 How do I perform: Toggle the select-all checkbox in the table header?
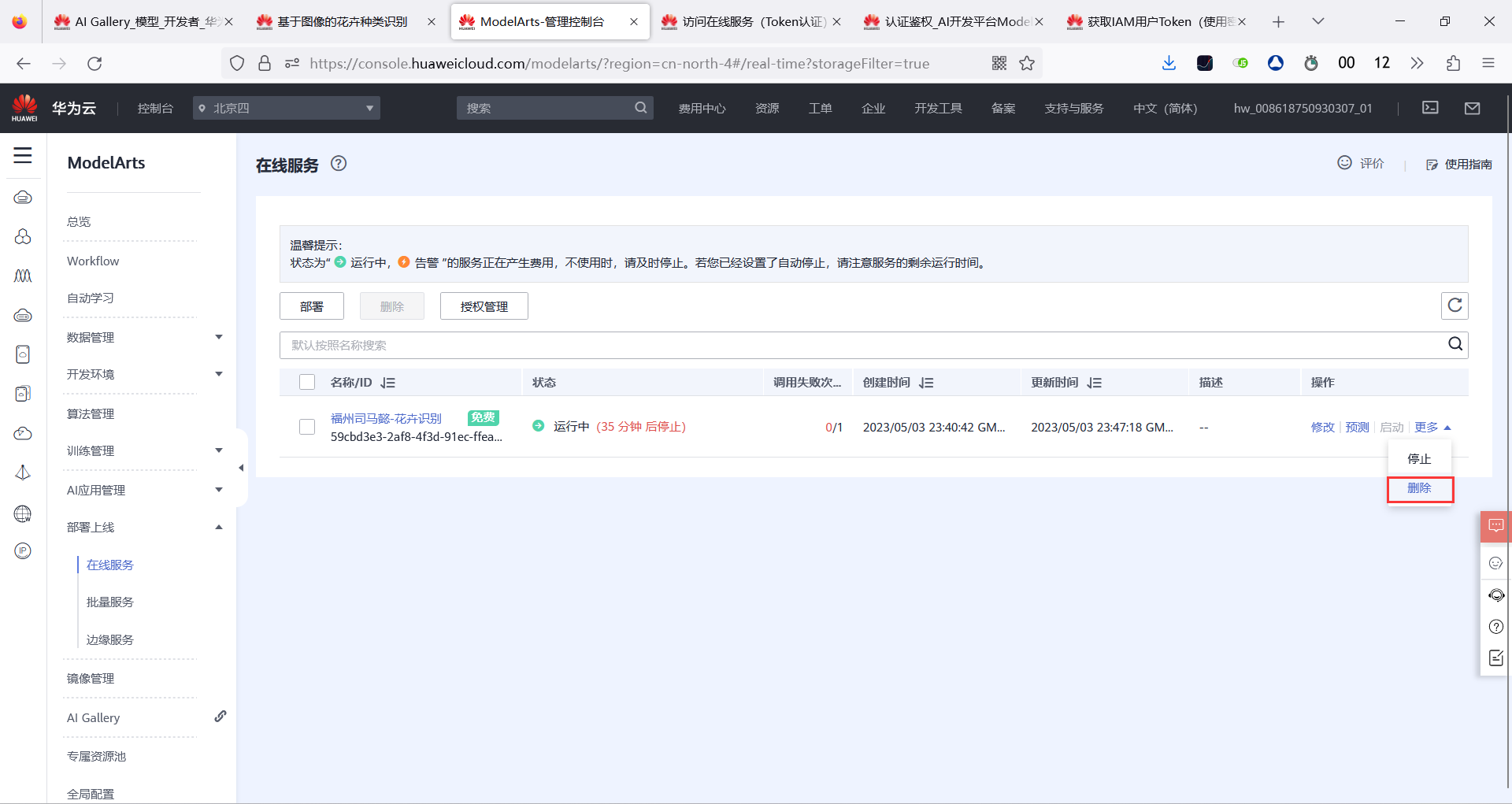coord(306,382)
